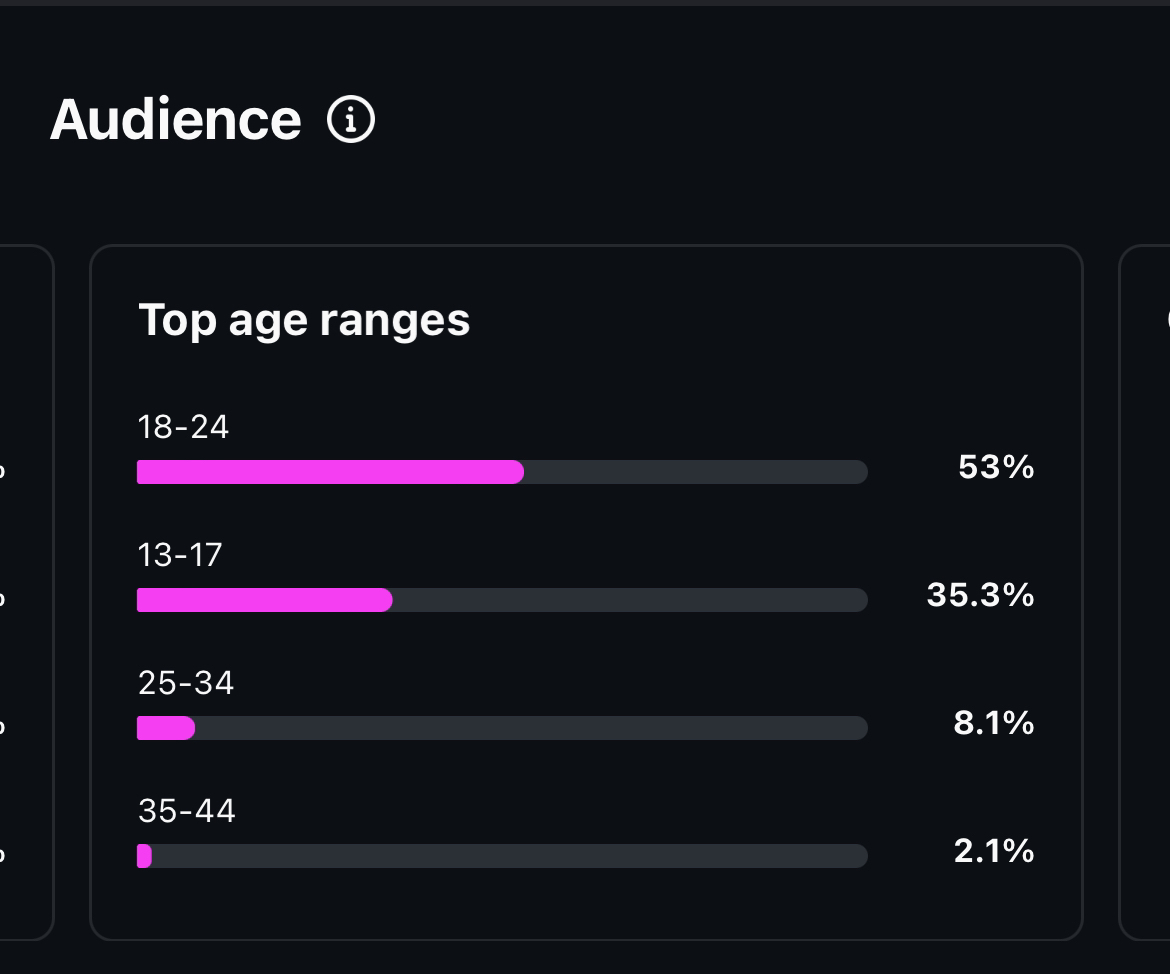Select the 2.1% percentage value
The width and height of the screenshot is (1170, 974).
coord(994,851)
